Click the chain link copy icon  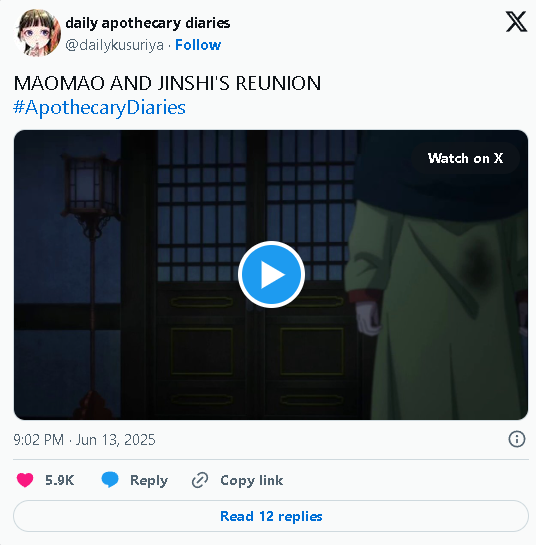[x=200, y=480]
